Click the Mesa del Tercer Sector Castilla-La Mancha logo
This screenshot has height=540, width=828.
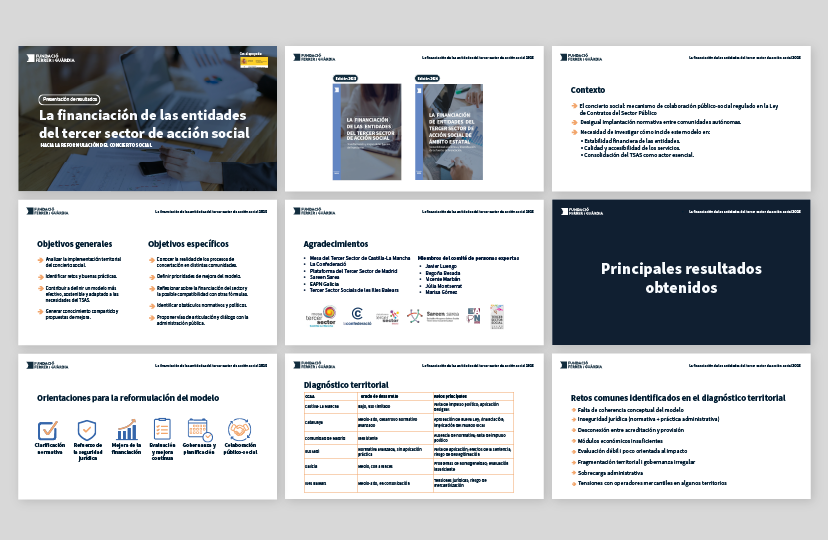321,317
